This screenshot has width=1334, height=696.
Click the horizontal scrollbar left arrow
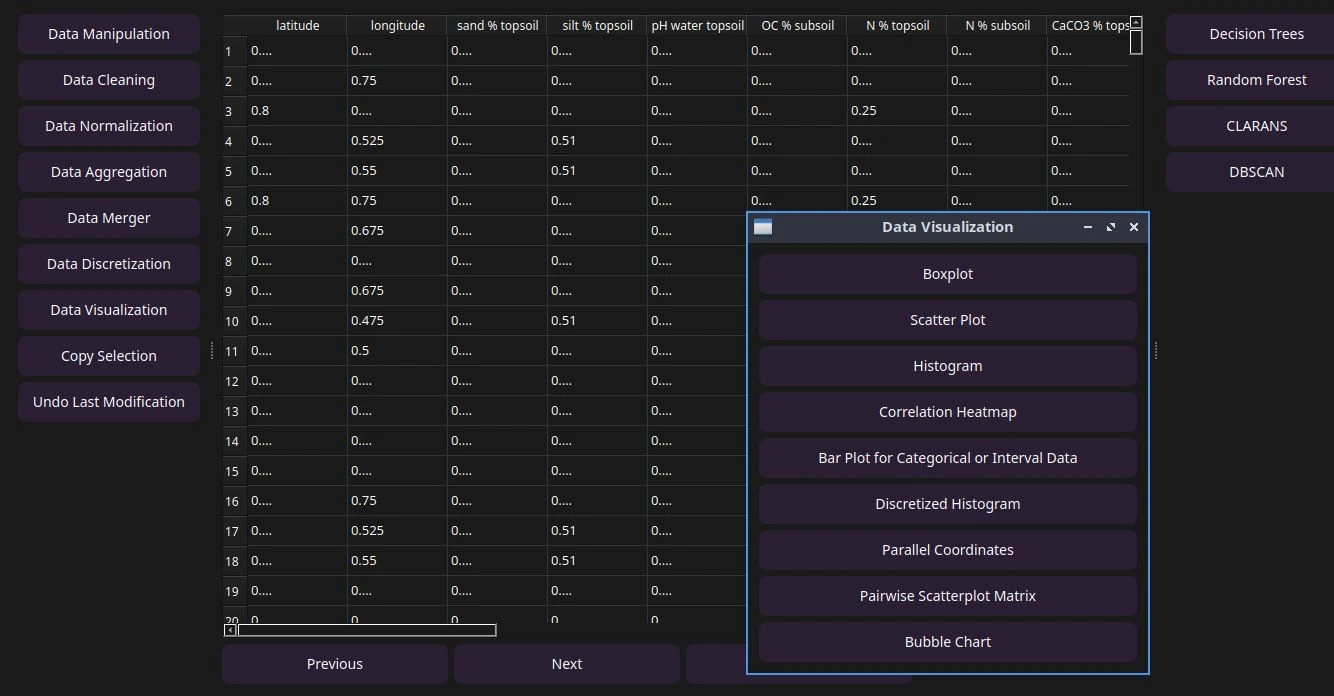pos(230,630)
